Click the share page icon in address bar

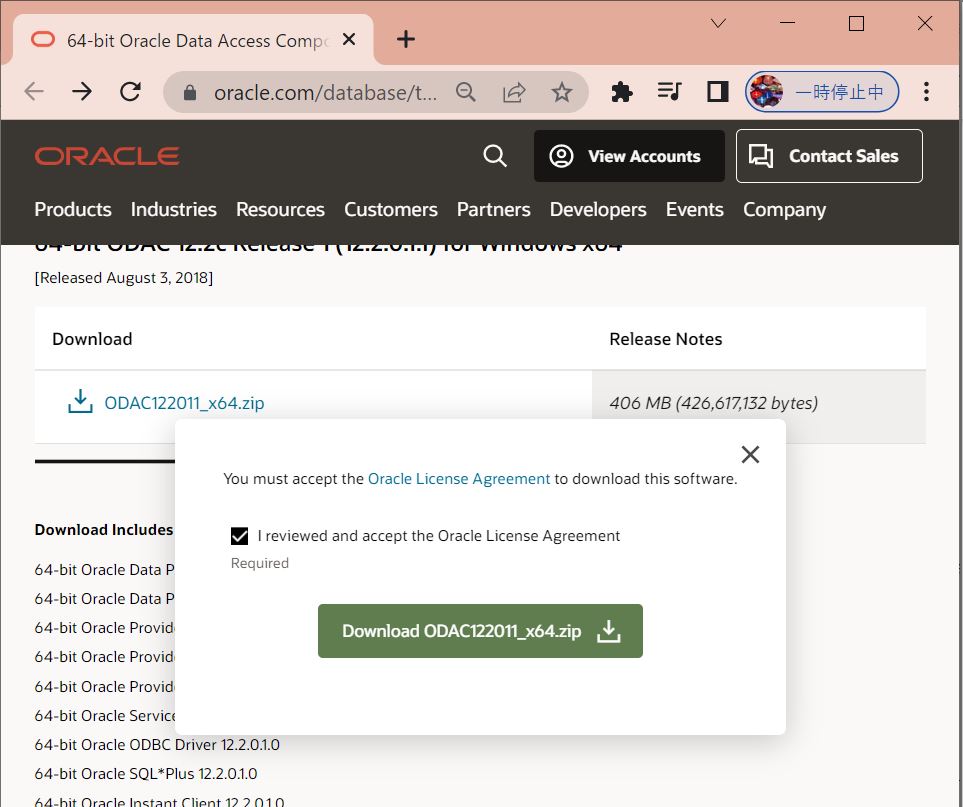[514, 92]
